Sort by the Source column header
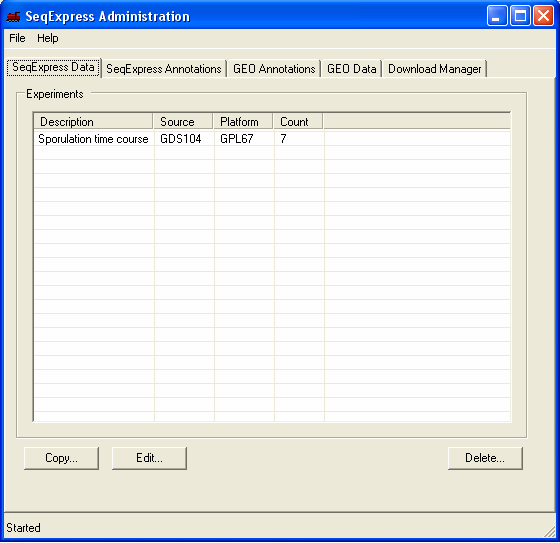 pyautogui.click(x=183, y=121)
